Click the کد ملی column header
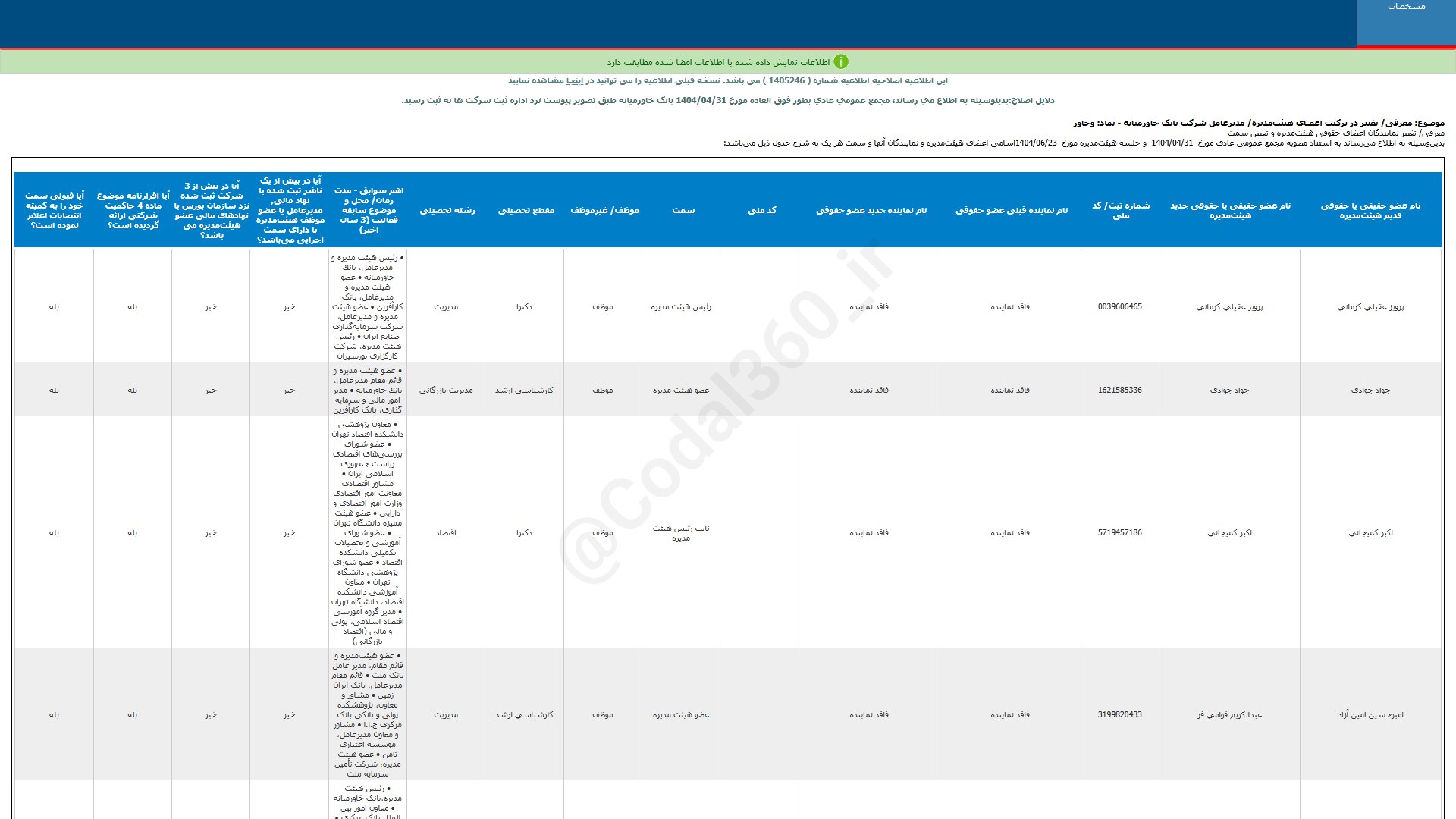Viewport: 1456px width, 819px height. pos(761,211)
